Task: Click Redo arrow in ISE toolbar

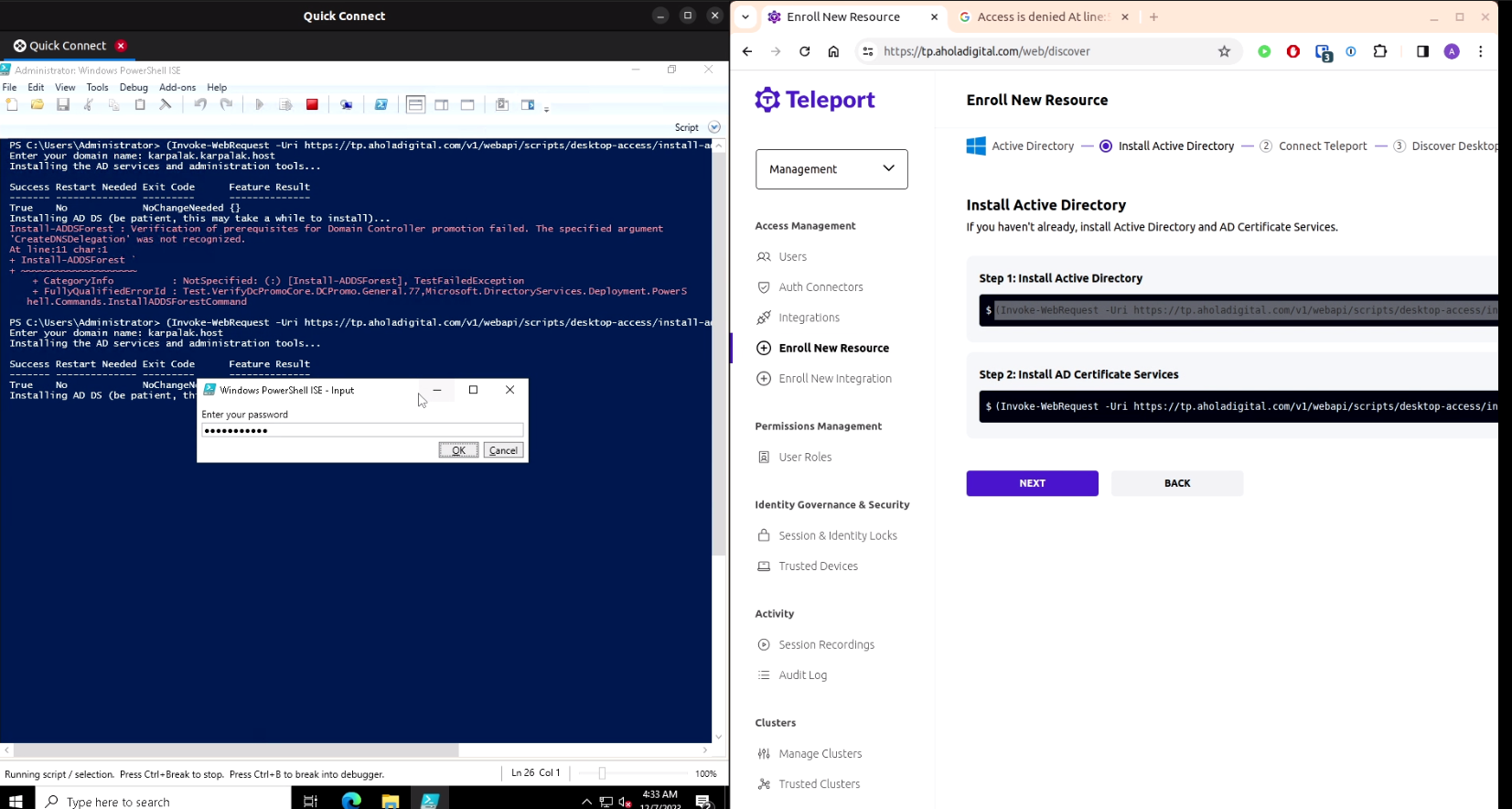Action: [x=226, y=104]
